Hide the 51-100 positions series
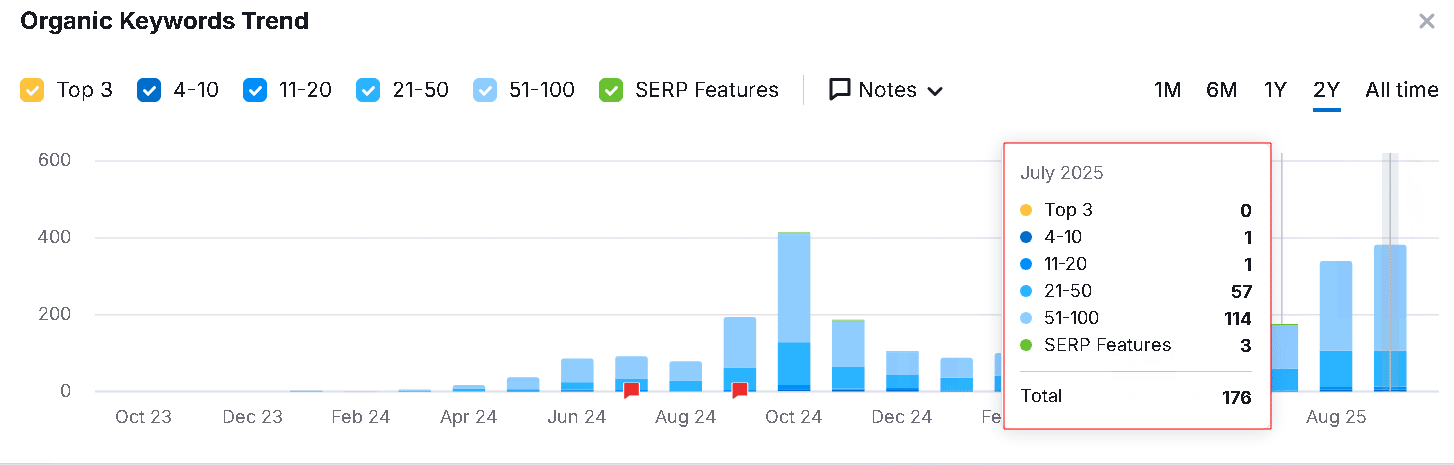 [483, 90]
